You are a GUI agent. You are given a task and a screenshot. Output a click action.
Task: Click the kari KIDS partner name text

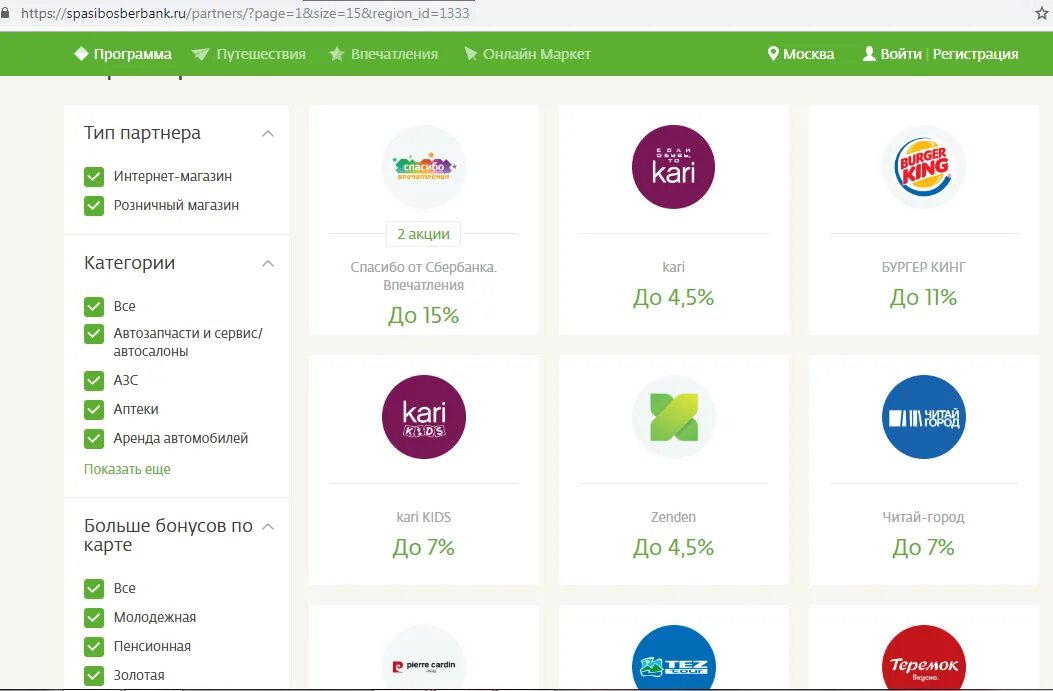(424, 517)
